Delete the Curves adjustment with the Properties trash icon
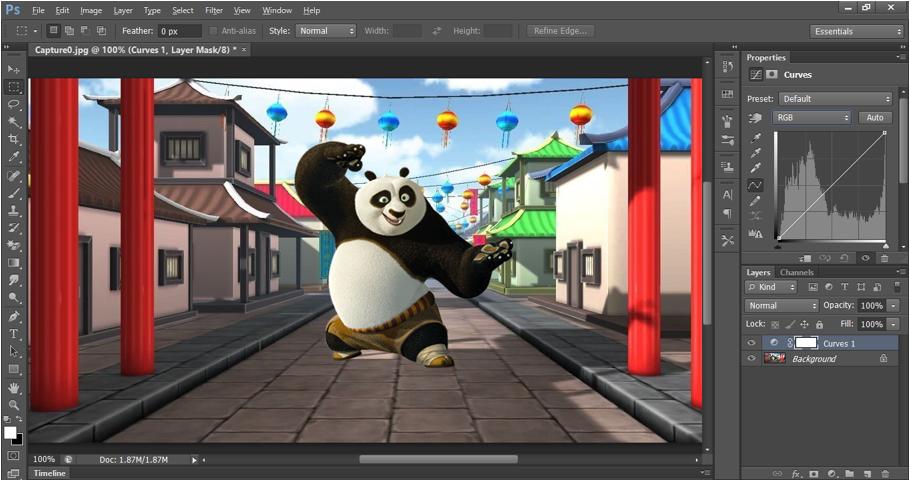Screen dimensions: 911x482 coord(884,258)
